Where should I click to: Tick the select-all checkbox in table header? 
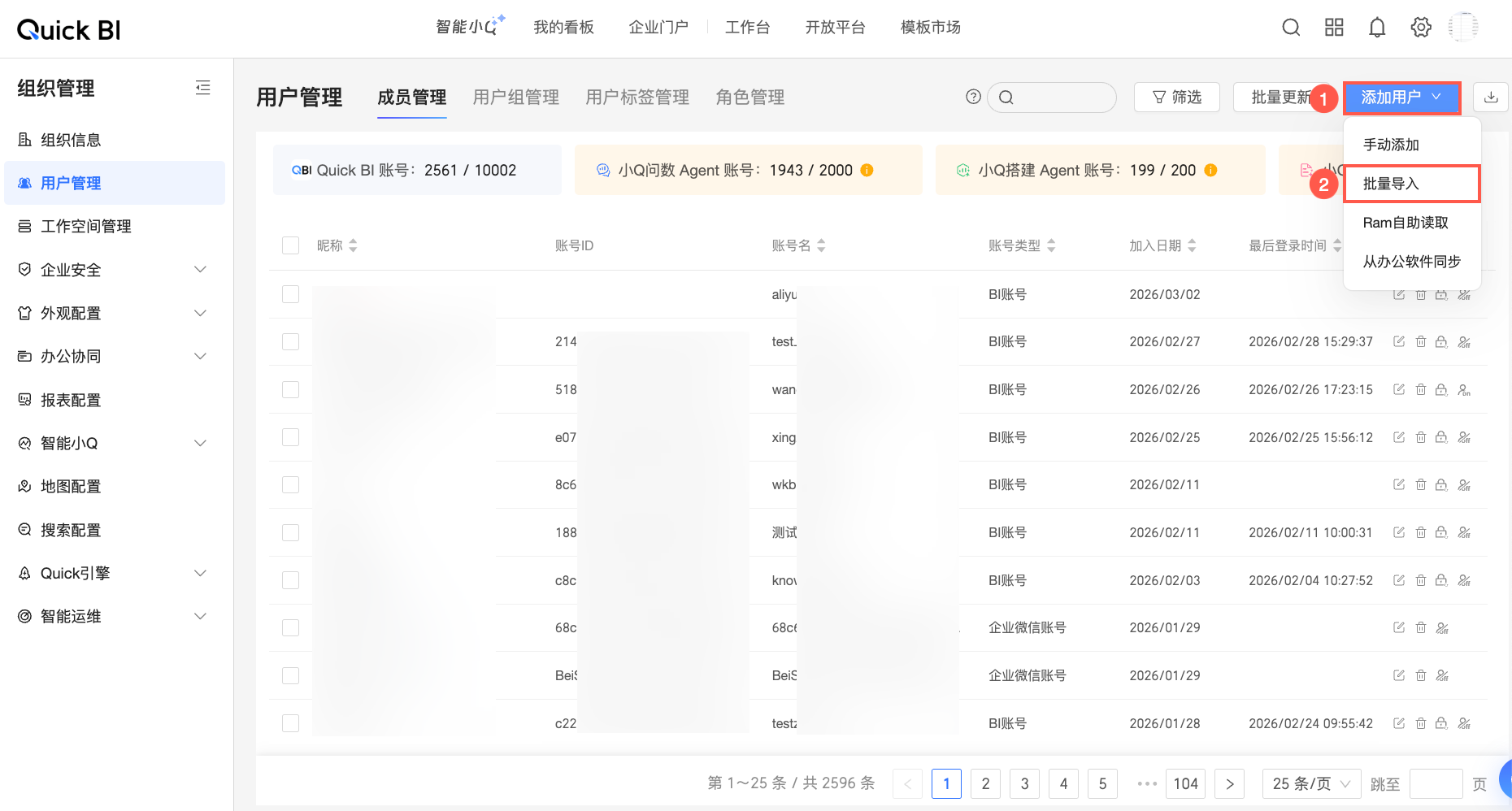point(290,245)
